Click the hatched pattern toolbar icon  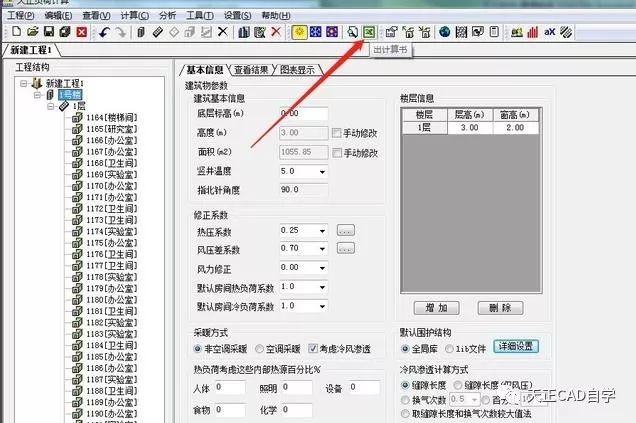(x=461, y=32)
